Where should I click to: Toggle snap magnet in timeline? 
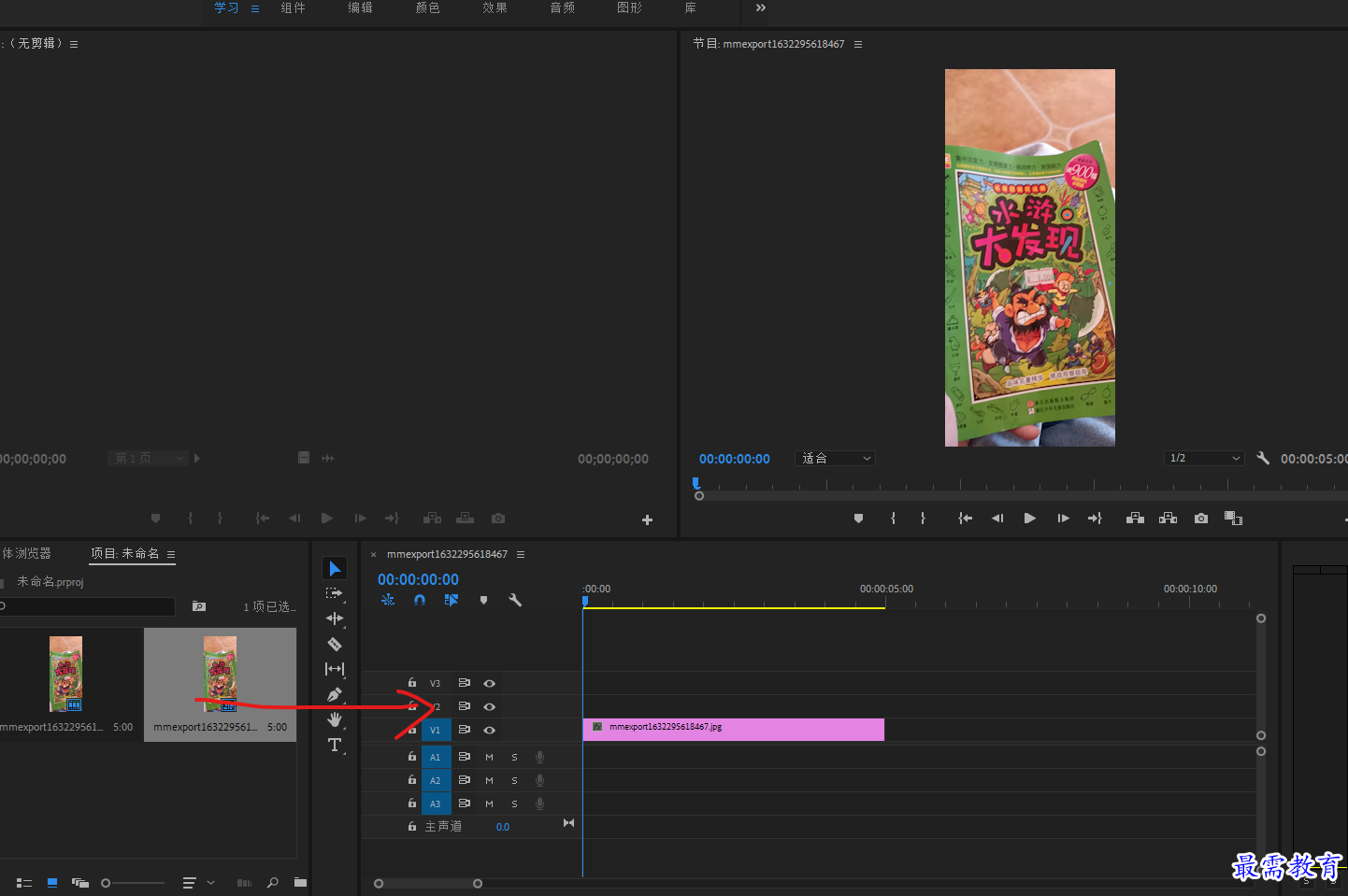click(x=420, y=600)
